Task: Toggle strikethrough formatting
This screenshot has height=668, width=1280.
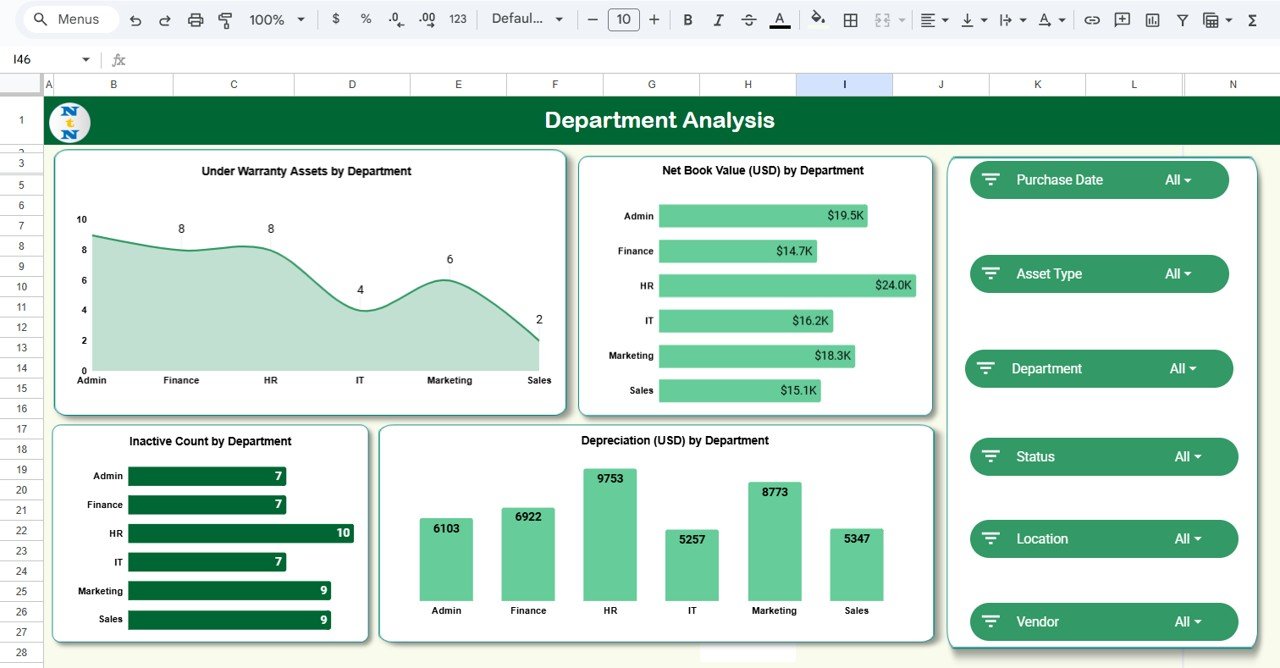Action: pyautogui.click(x=749, y=19)
